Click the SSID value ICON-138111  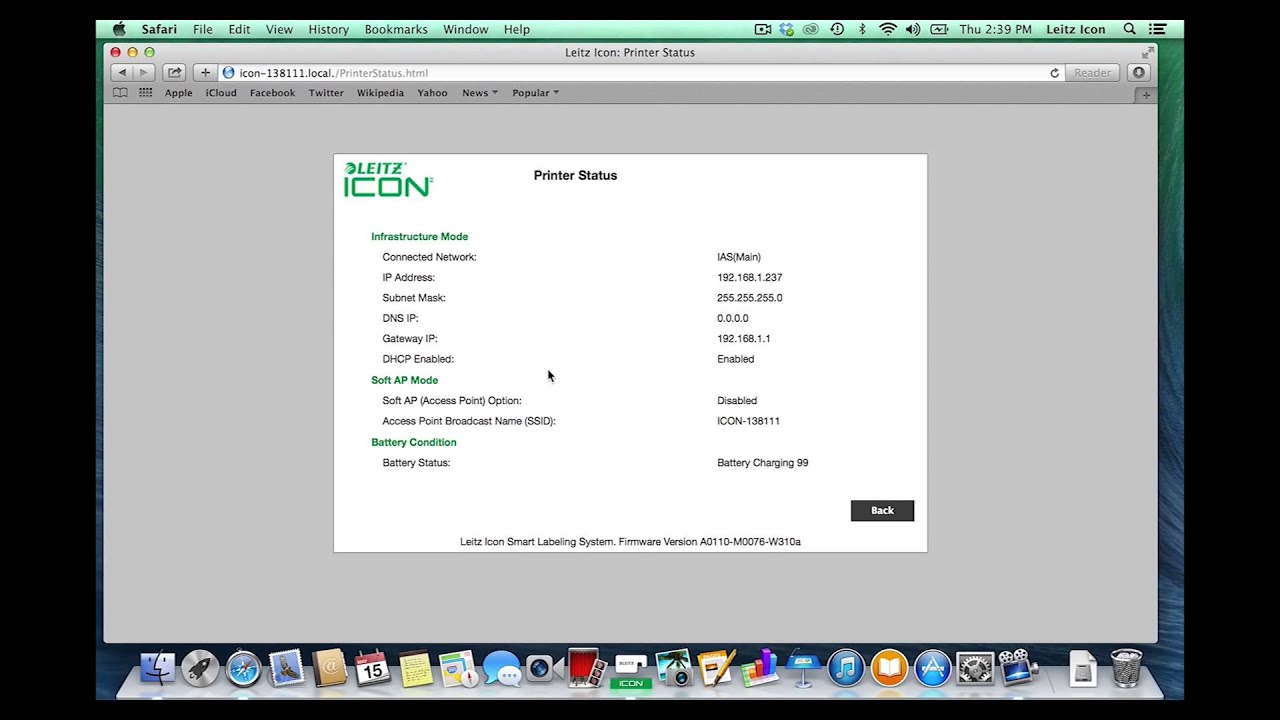pos(748,421)
